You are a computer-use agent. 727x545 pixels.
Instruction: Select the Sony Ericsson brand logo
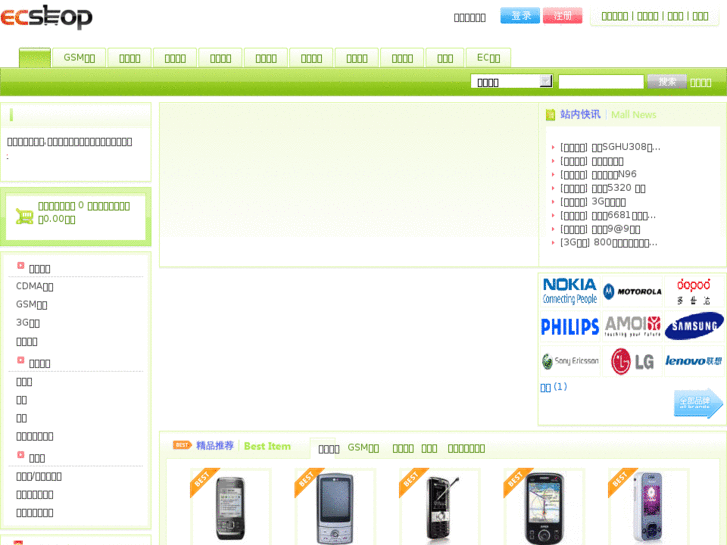click(x=569, y=361)
